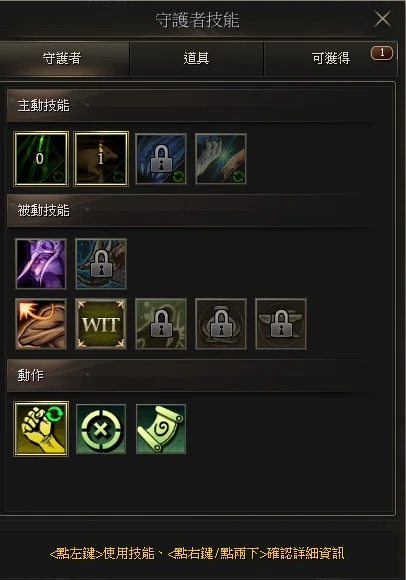This screenshot has width=406, height=580.
Task: Switch to the 可獲得 tab
Action: click(331, 58)
